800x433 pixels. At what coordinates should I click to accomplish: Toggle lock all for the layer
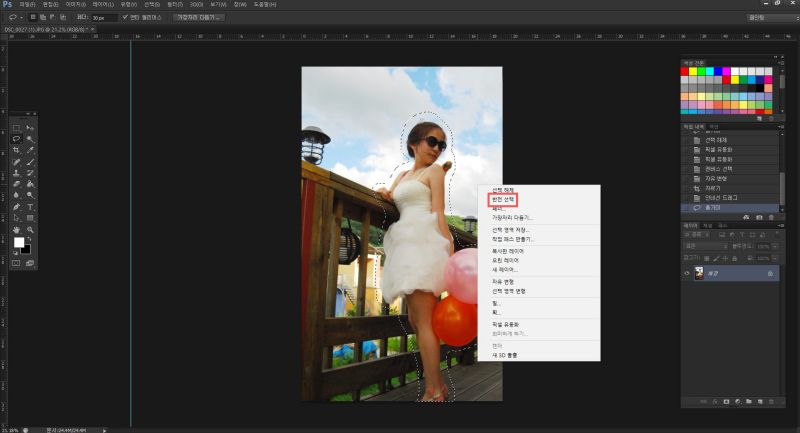(735, 259)
